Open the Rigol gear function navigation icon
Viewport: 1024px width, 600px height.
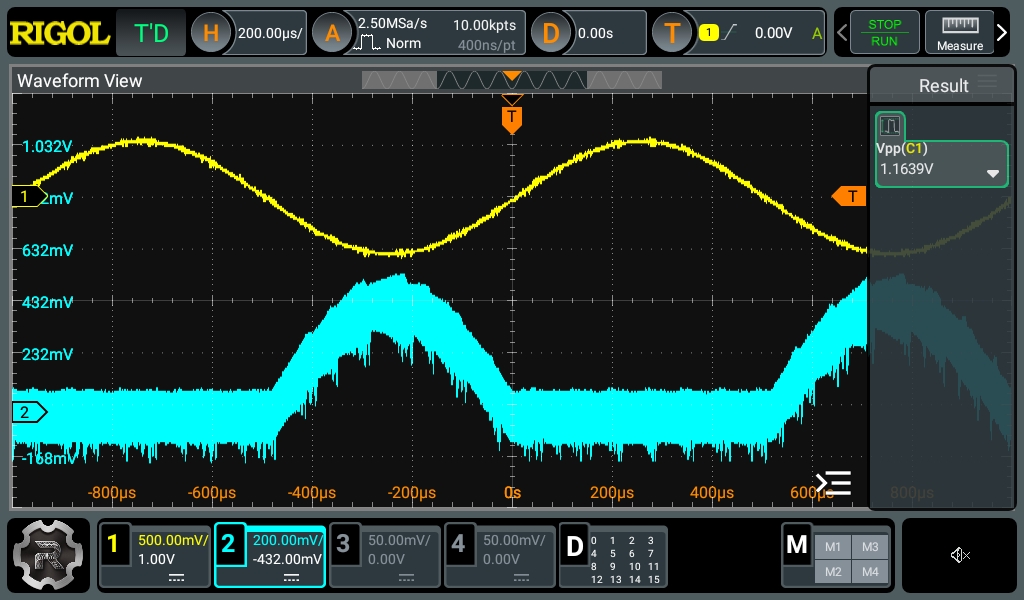[x=48, y=554]
